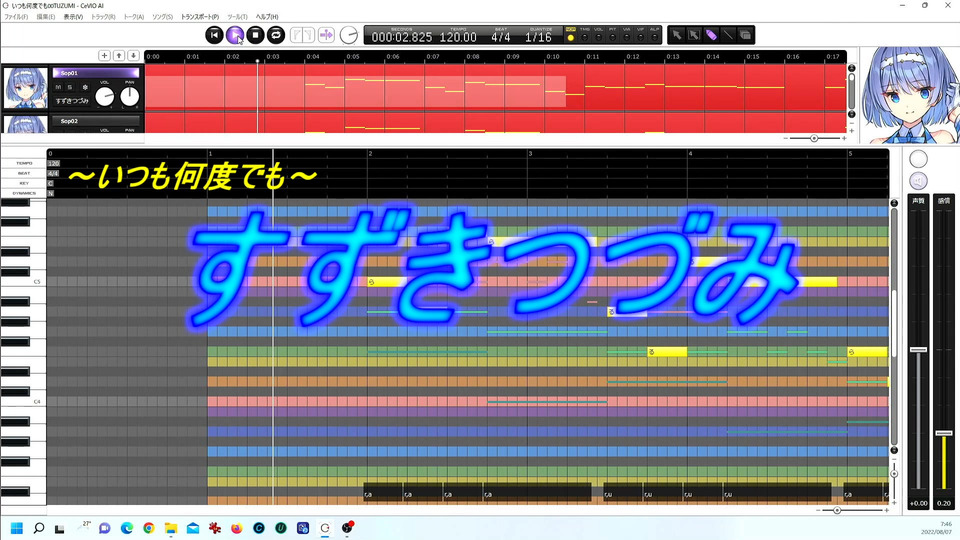Select the TMG parameter mode button
The image size is (960, 540).
pyautogui.click(x=585, y=37)
